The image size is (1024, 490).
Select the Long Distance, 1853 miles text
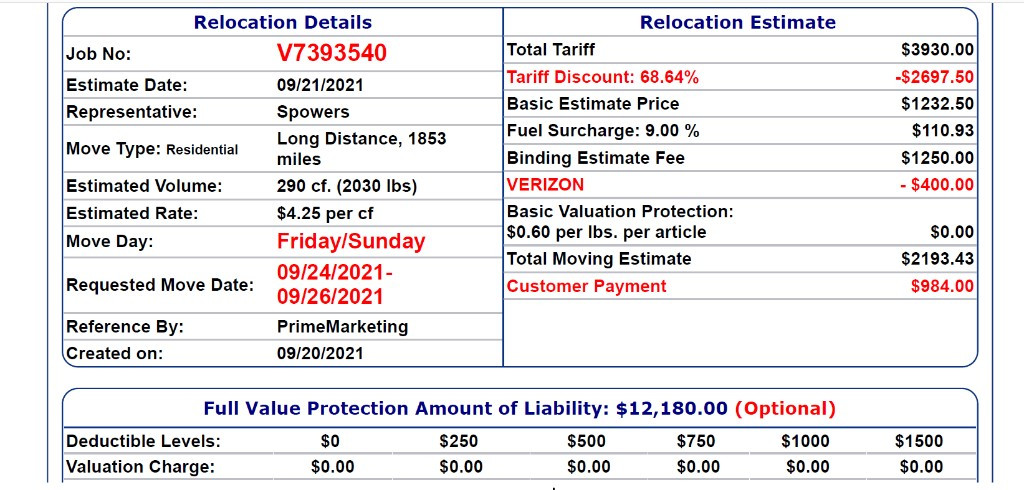(x=361, y=148)
